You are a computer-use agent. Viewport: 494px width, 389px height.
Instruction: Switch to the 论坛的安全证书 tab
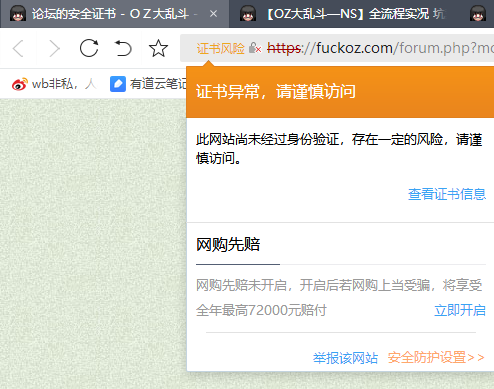point(114,14)
